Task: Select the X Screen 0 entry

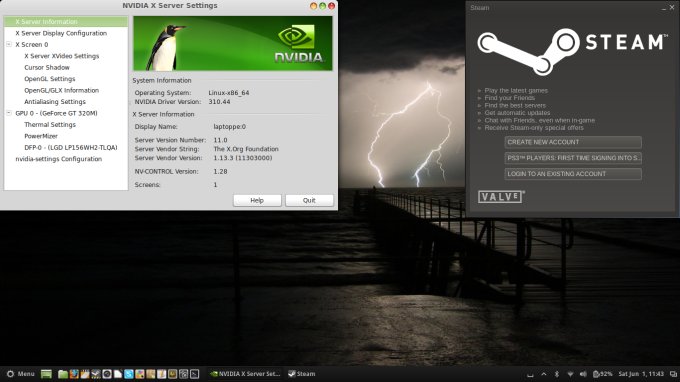Action: pos(32,44)
